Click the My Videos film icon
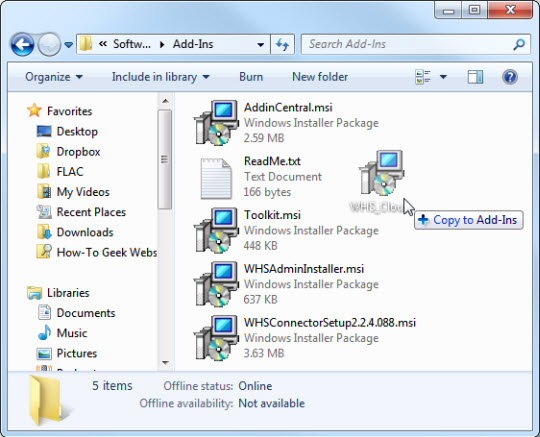This screenshot has height=437, width=540. 44,191
